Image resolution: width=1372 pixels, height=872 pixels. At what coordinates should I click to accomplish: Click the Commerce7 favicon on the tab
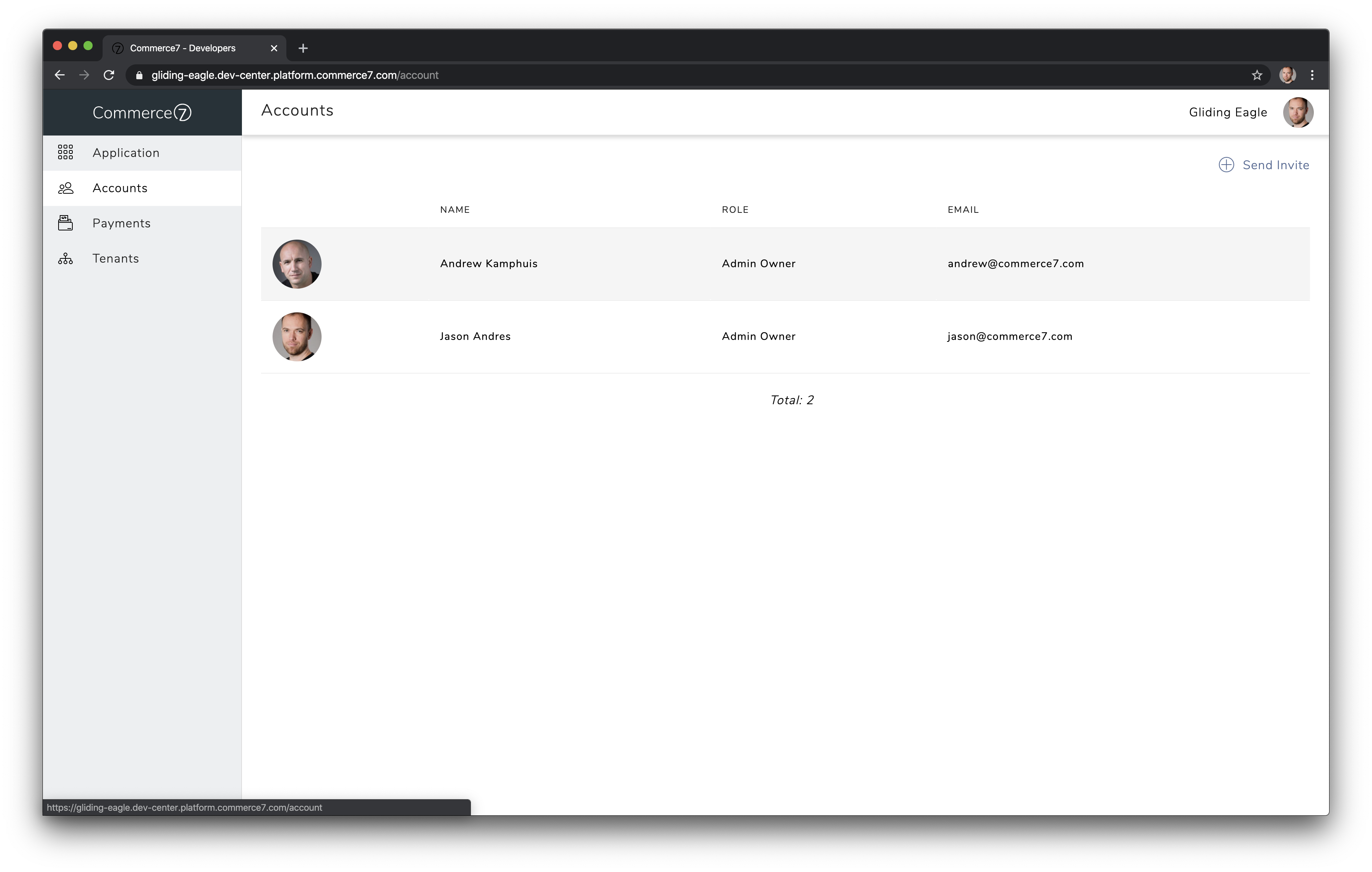point(118,48)
